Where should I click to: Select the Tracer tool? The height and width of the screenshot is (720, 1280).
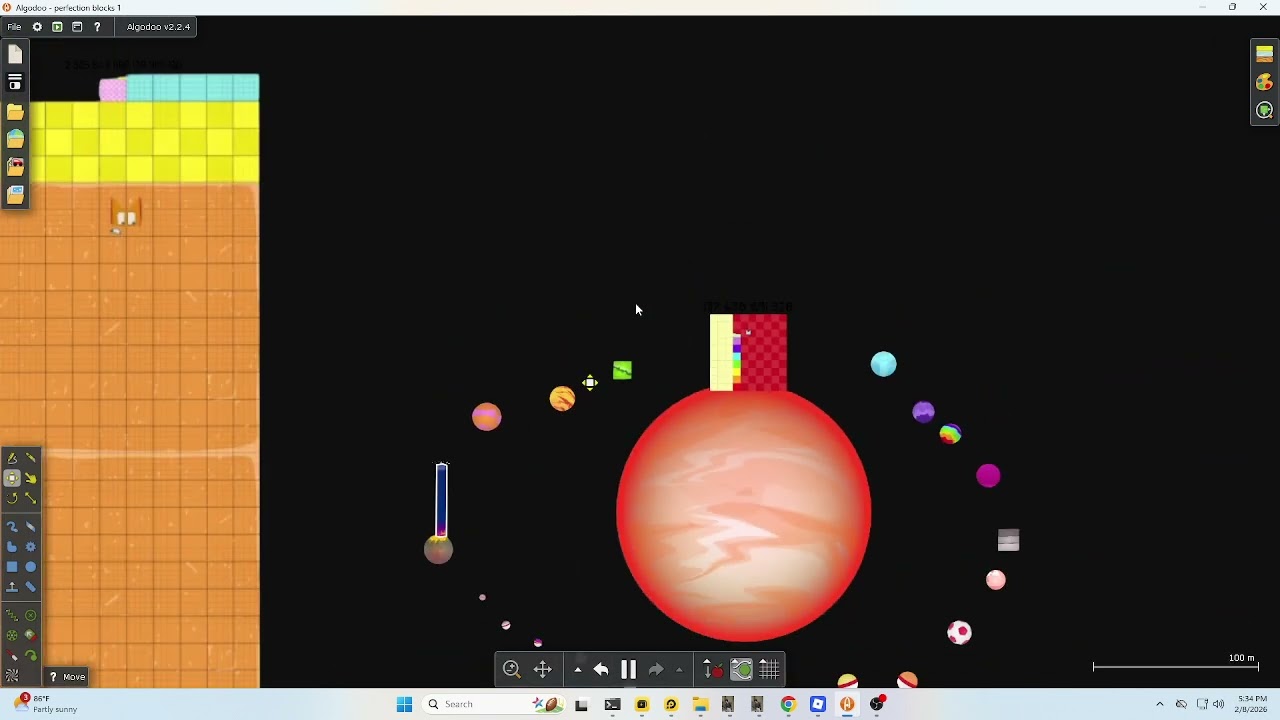(31, 656)
